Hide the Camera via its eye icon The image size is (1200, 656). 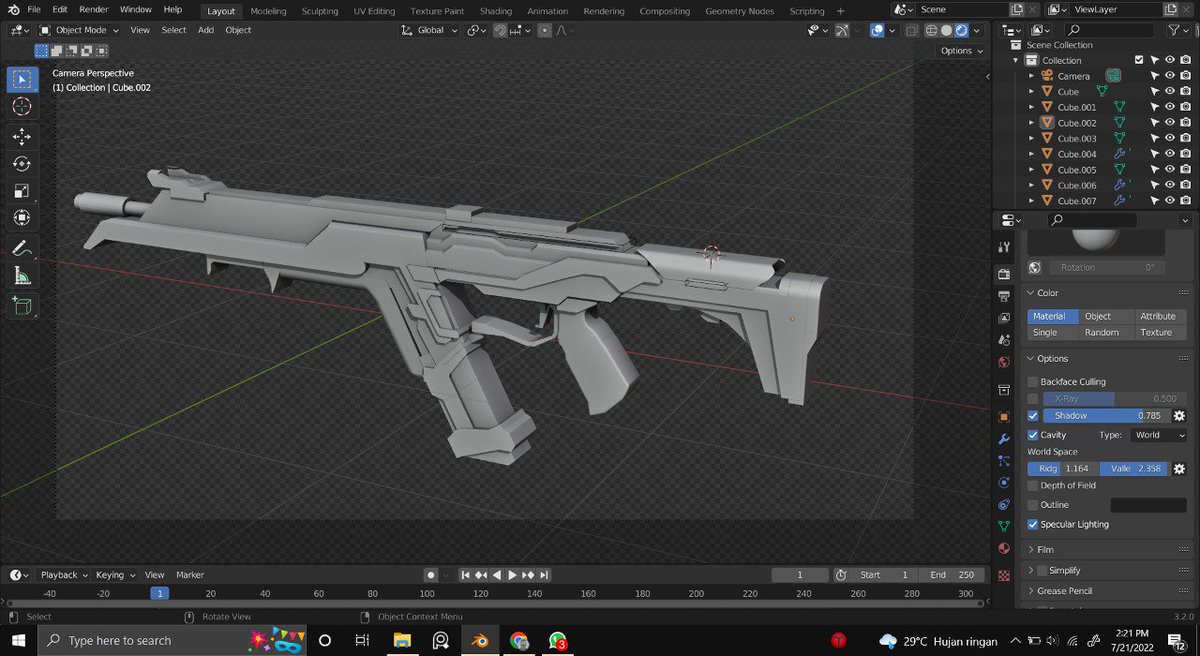[1170, 76]
